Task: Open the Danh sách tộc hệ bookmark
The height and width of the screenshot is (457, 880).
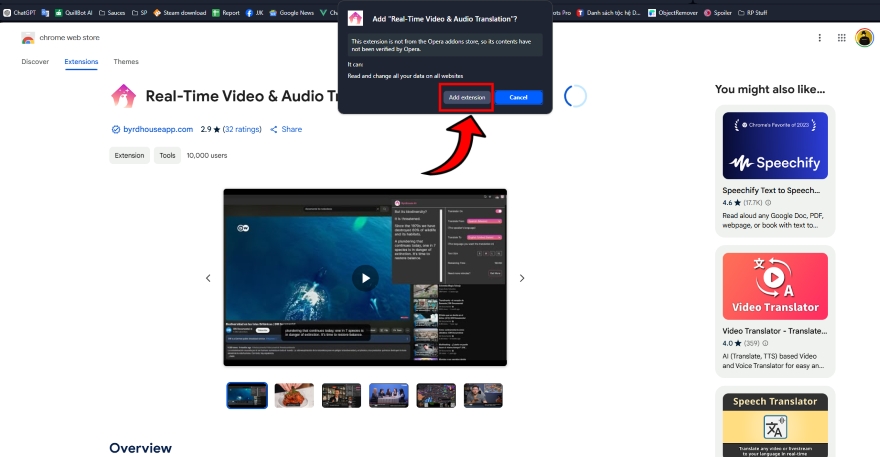Action: [x=608, y=12]
